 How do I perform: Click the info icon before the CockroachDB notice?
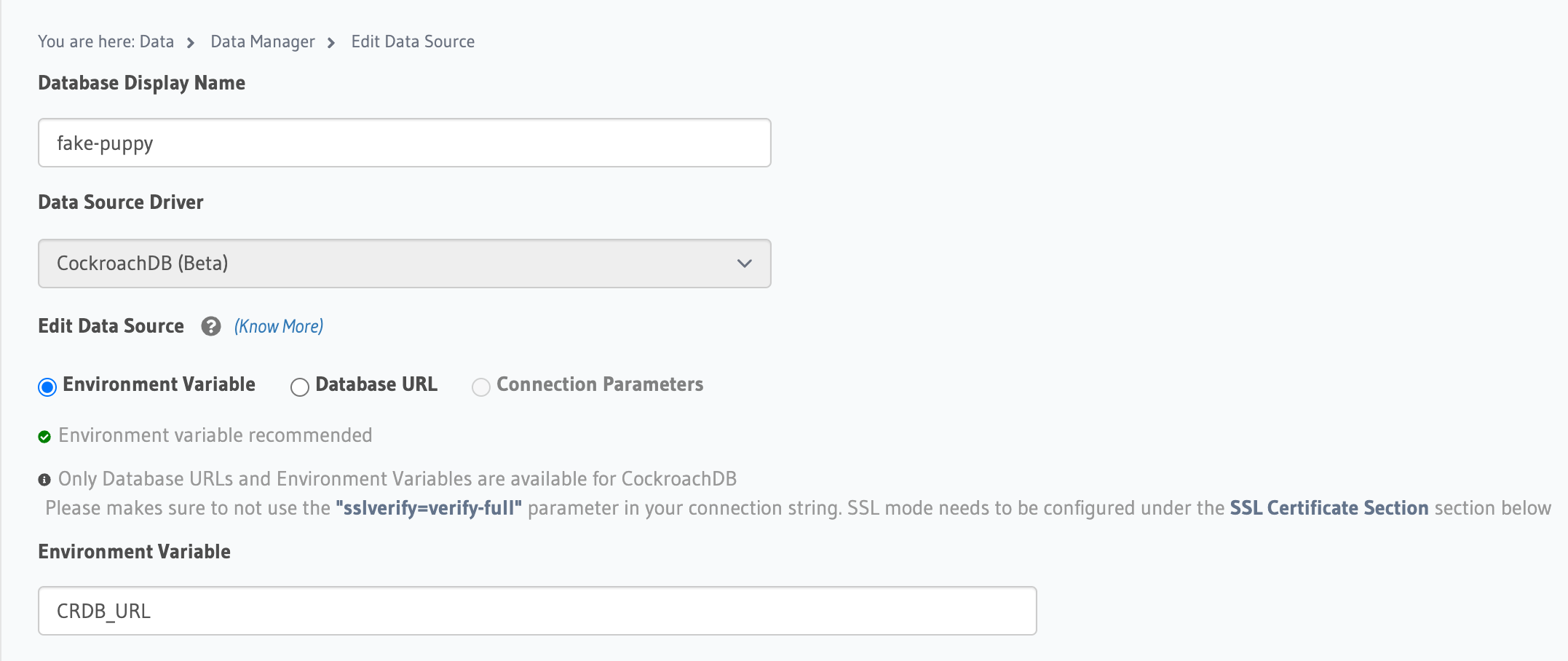coord(44,478)
